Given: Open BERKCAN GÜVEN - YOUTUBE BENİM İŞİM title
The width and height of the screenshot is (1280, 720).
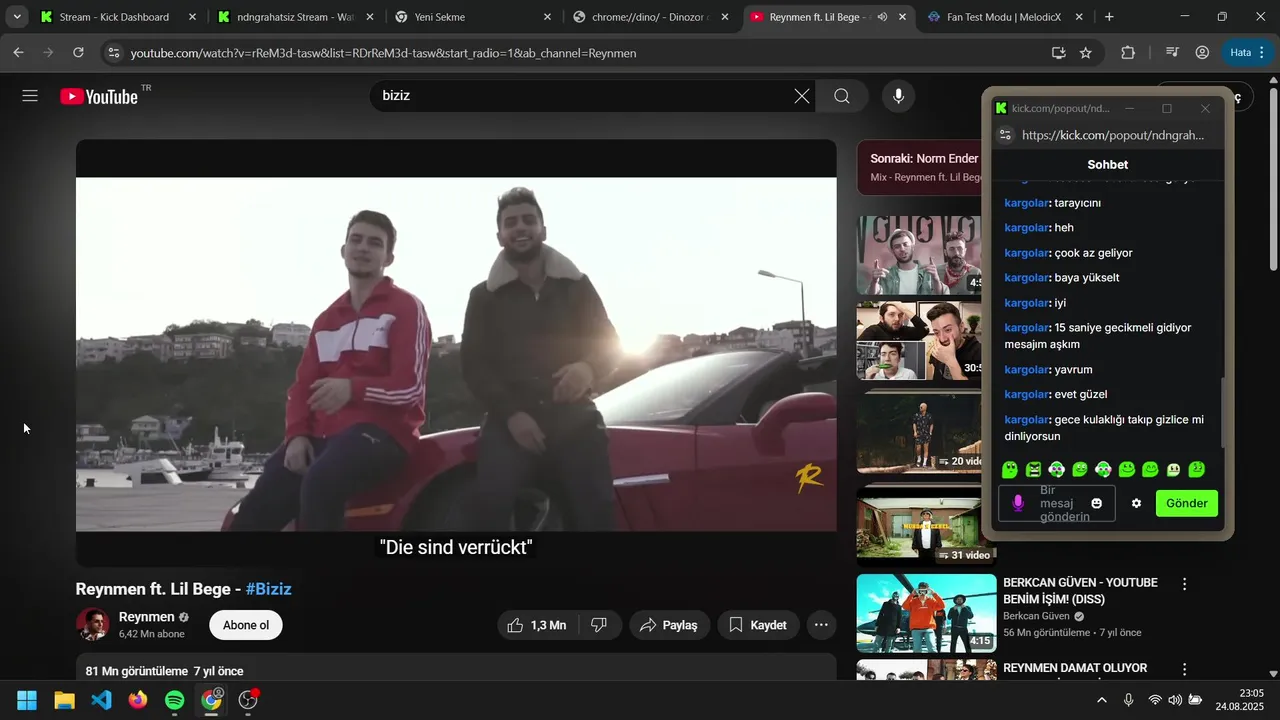Looking at the screenshot, I should pyautogui.click(x=1080, y=591).
